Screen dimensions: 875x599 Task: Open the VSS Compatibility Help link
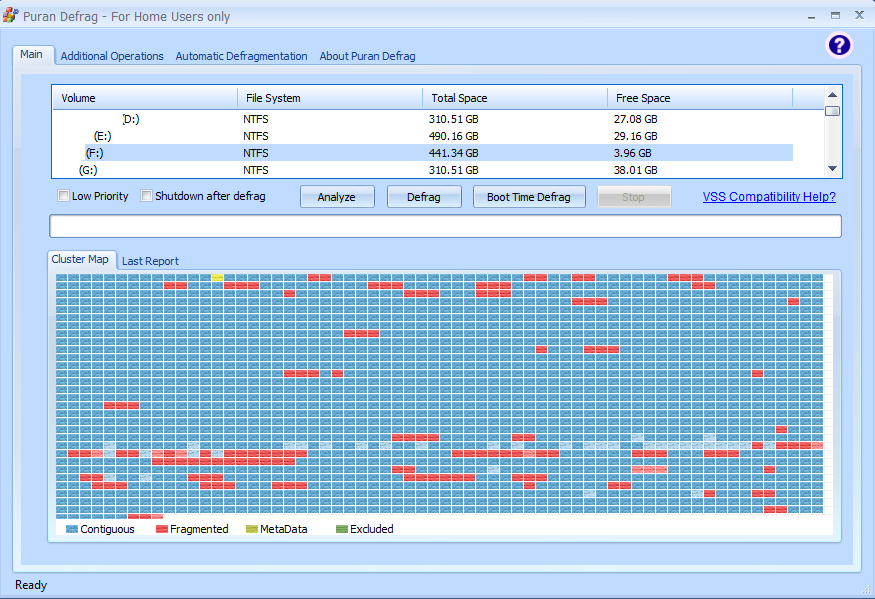tap(769, 197)
